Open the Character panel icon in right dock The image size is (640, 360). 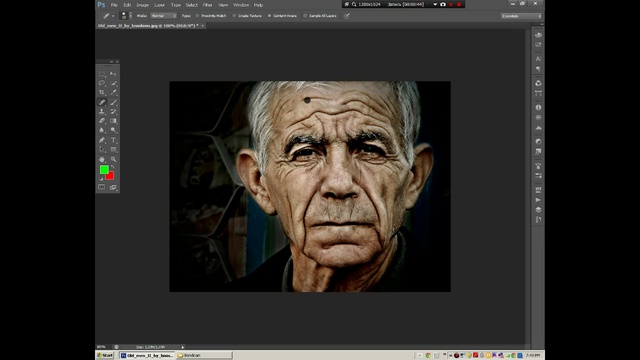(538, 59)
